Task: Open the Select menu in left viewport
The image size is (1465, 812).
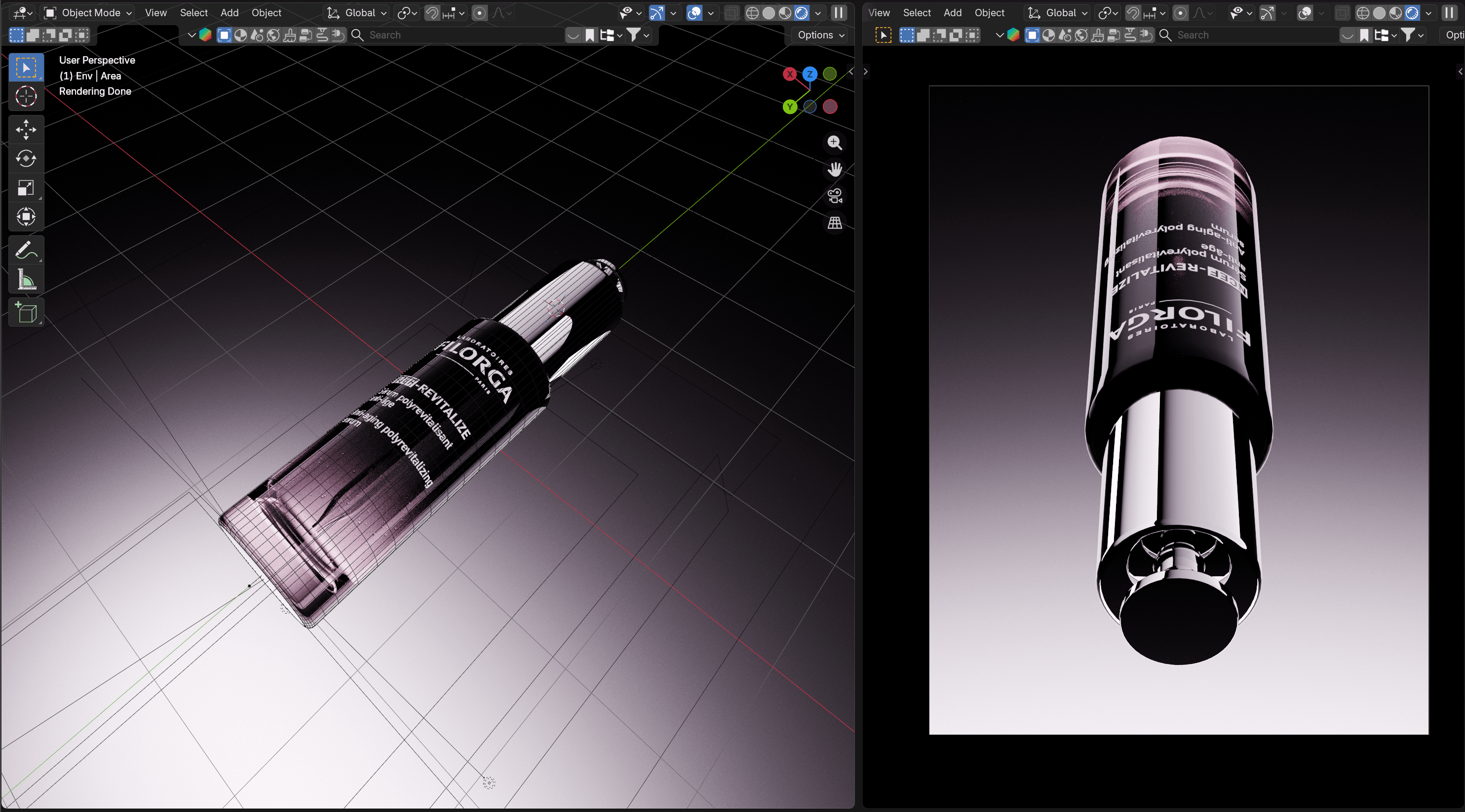Action: [194, 12]
